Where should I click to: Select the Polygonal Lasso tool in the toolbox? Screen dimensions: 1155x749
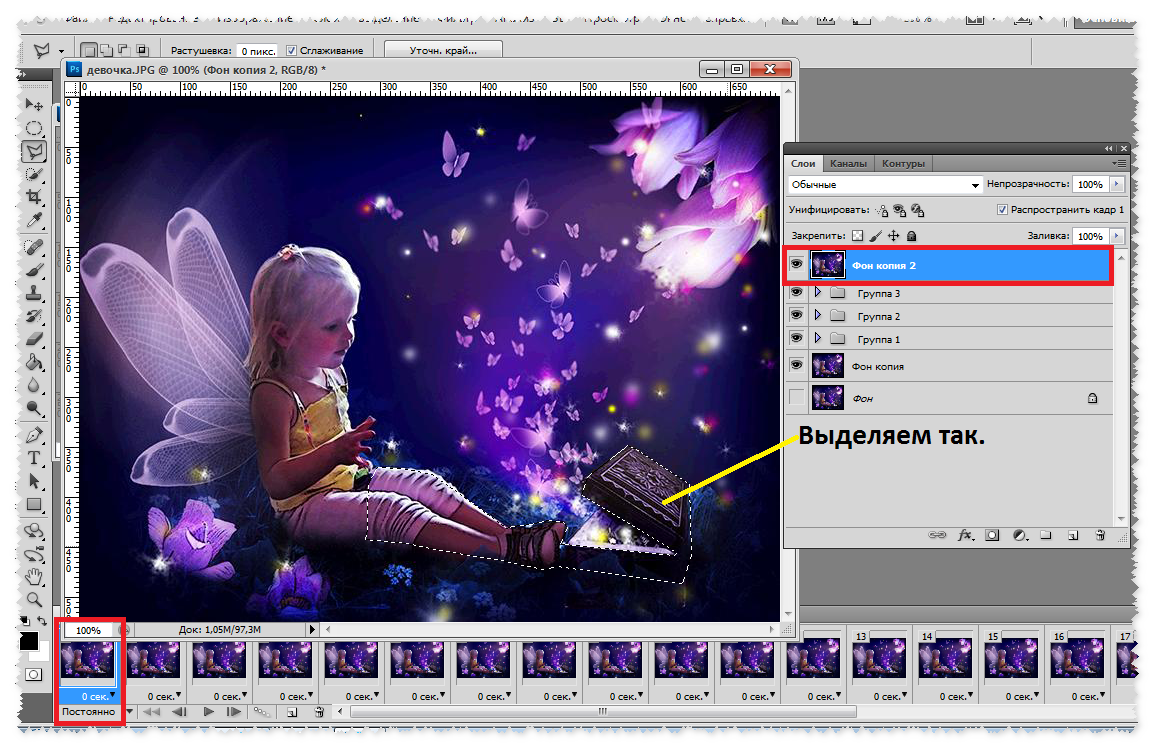click(x=34, y=152)
